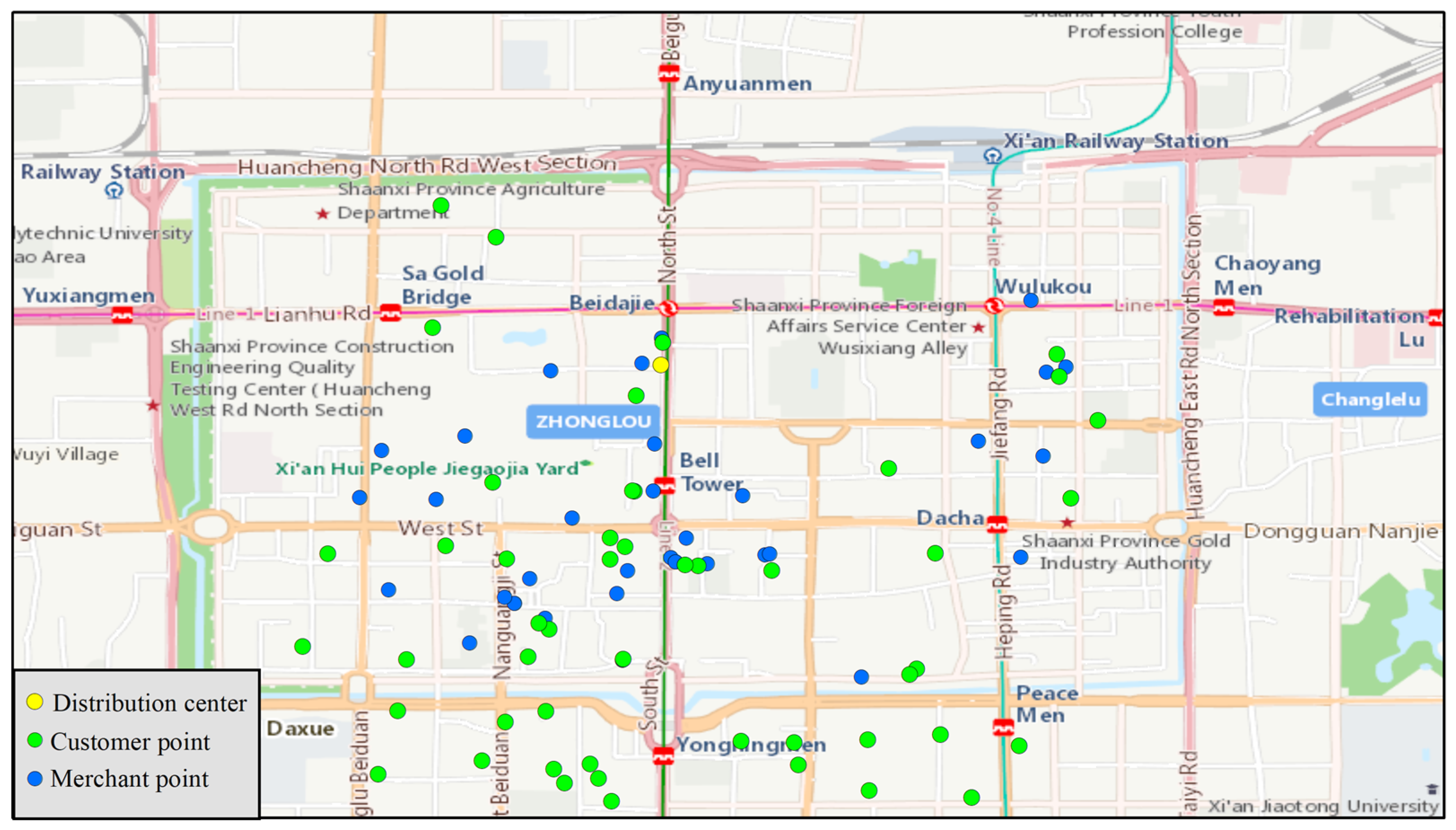This screenshot has height=830, width=1456.
Task: Click the Xi'an Railway Station train icon
Action: point(992,156)
